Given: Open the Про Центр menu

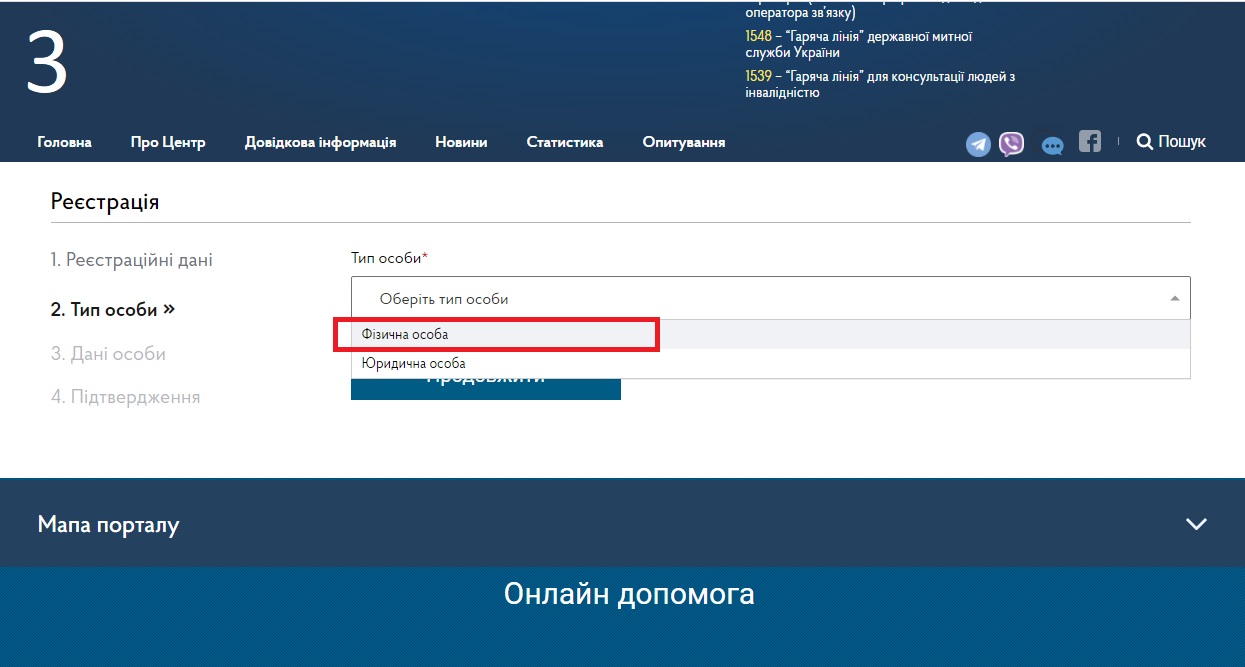Looking at the screenshot, I should [168, 142].
